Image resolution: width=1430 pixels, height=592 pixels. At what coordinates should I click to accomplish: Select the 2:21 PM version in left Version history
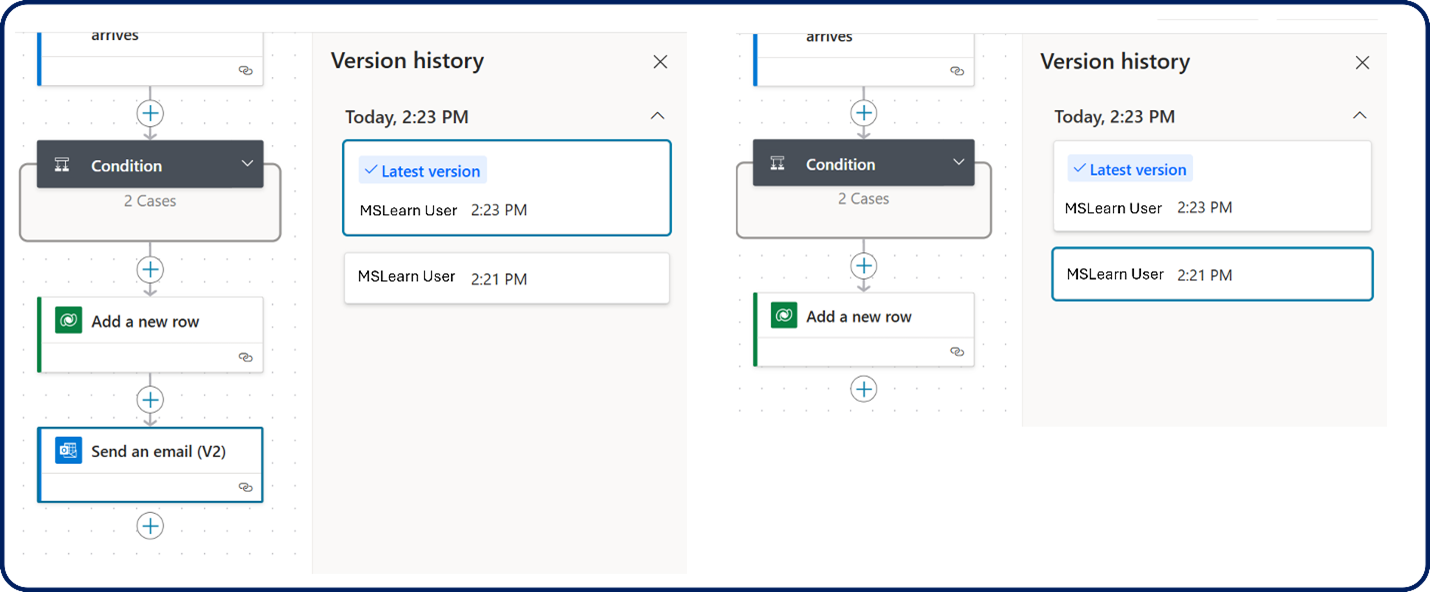[506, 278]
